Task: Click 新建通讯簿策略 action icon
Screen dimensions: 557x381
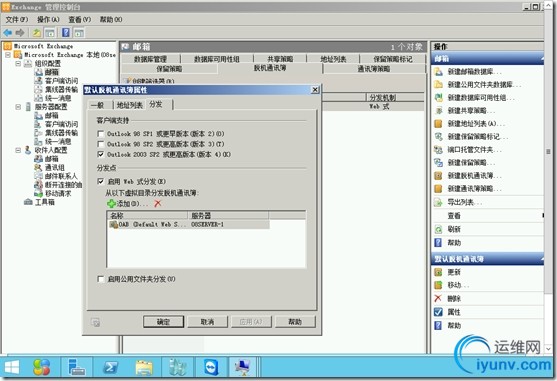Action: 438,189
